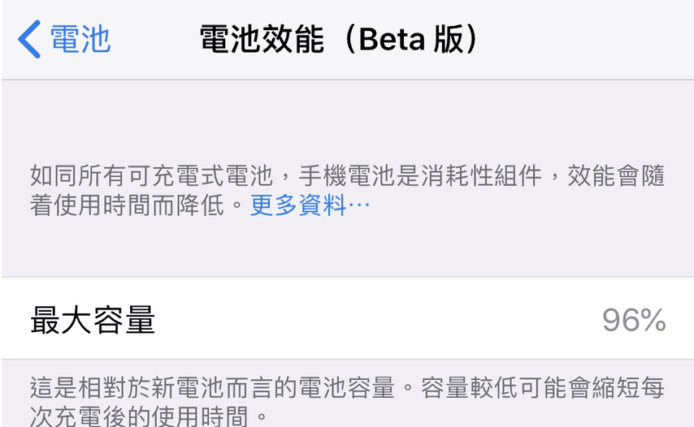The image size is (694, 427).
Task: Go back to 電池 settings label
Action: pos(80,39)
